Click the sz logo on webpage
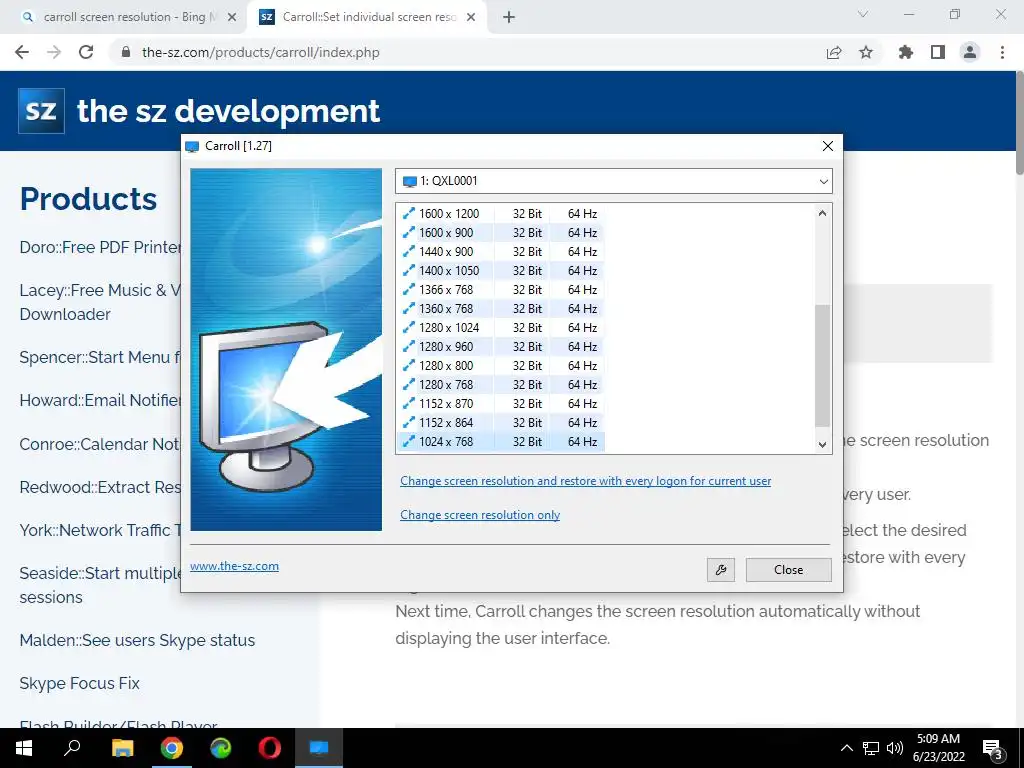Viewport: 1024px width, 768px height. click(x=41, y=110)
